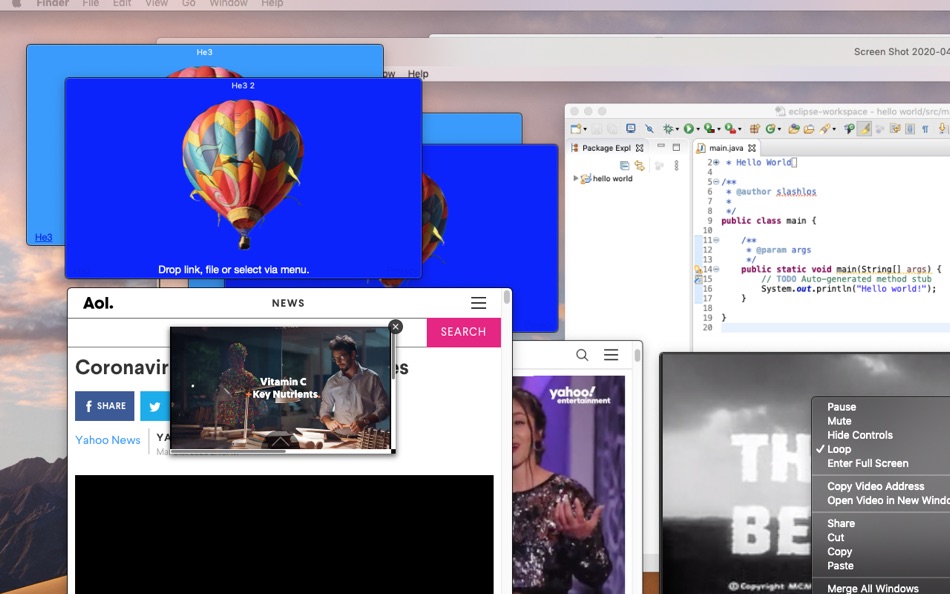Open the Yahoo News link

click(108, 440)
